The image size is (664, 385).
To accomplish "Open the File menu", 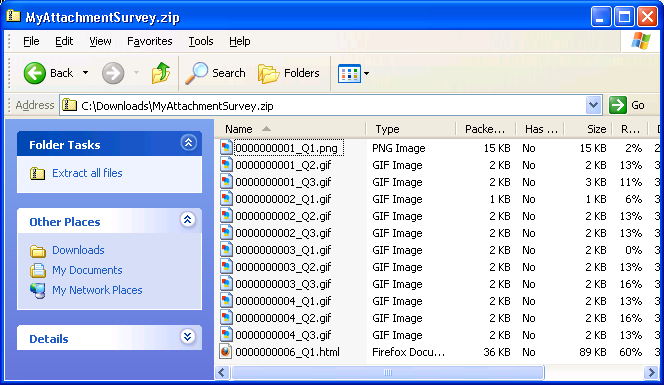I will point(31,41).
